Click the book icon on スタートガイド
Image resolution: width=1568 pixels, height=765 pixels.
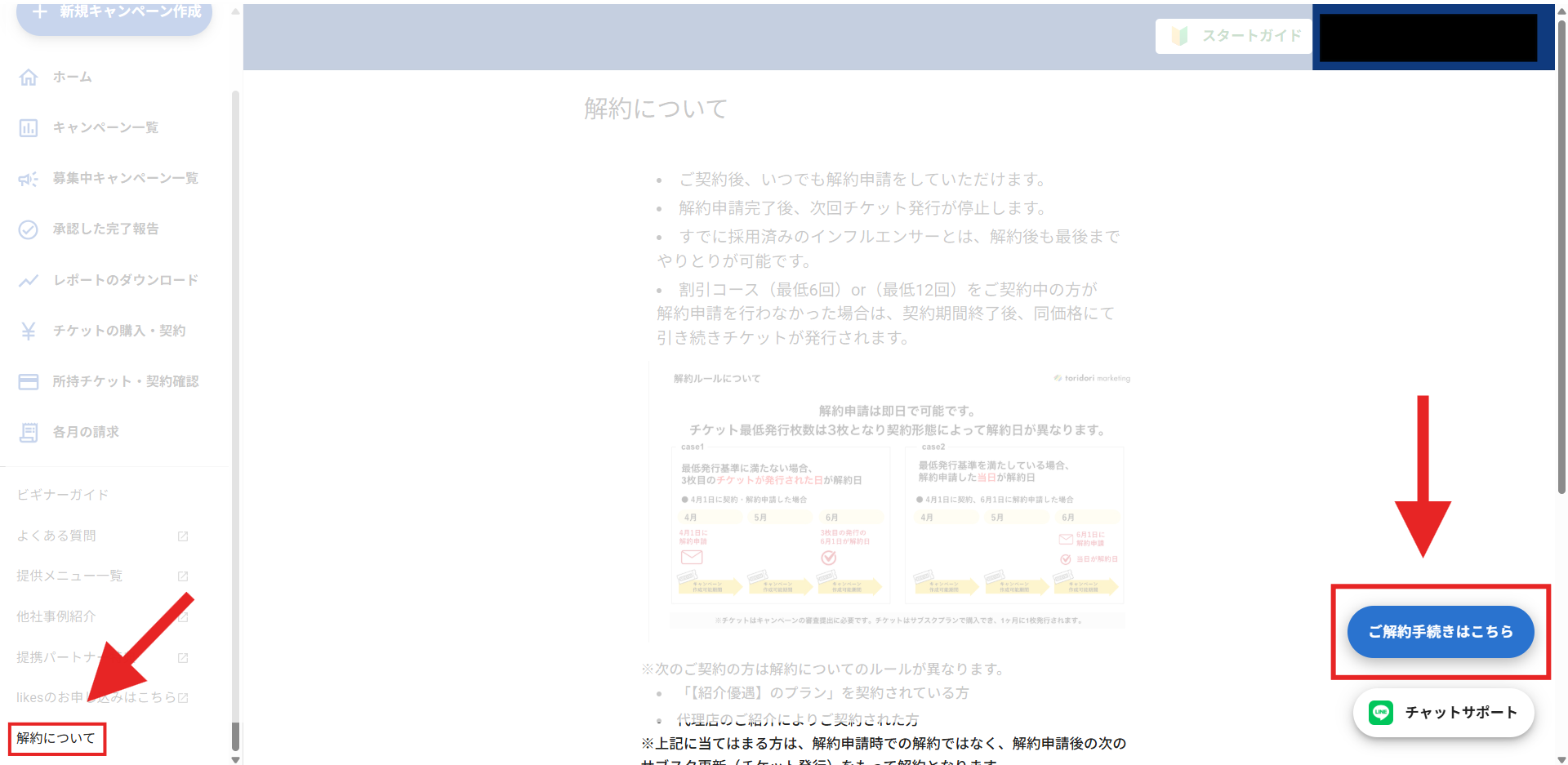[1182, 36]
